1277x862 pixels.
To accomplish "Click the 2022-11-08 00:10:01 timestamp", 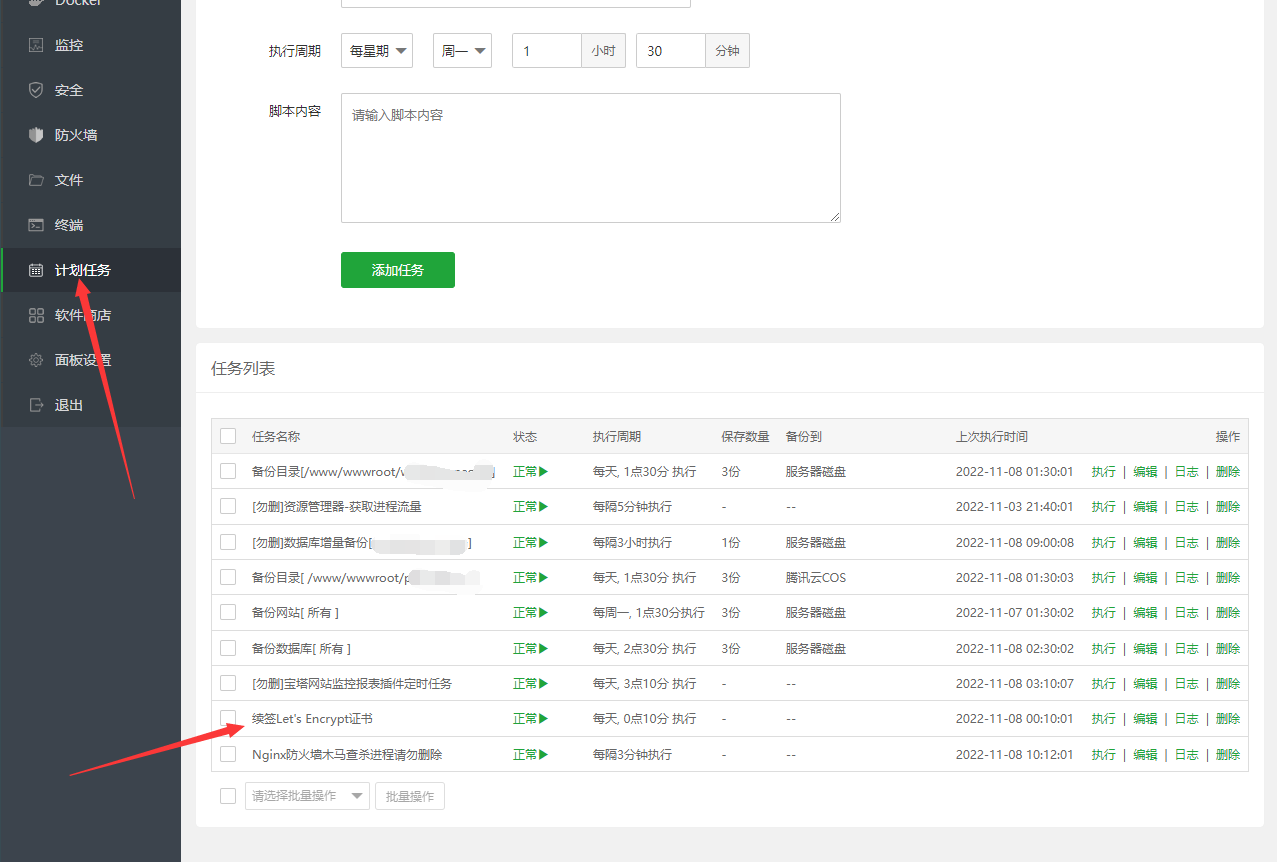I will [x=1014, y=719].
